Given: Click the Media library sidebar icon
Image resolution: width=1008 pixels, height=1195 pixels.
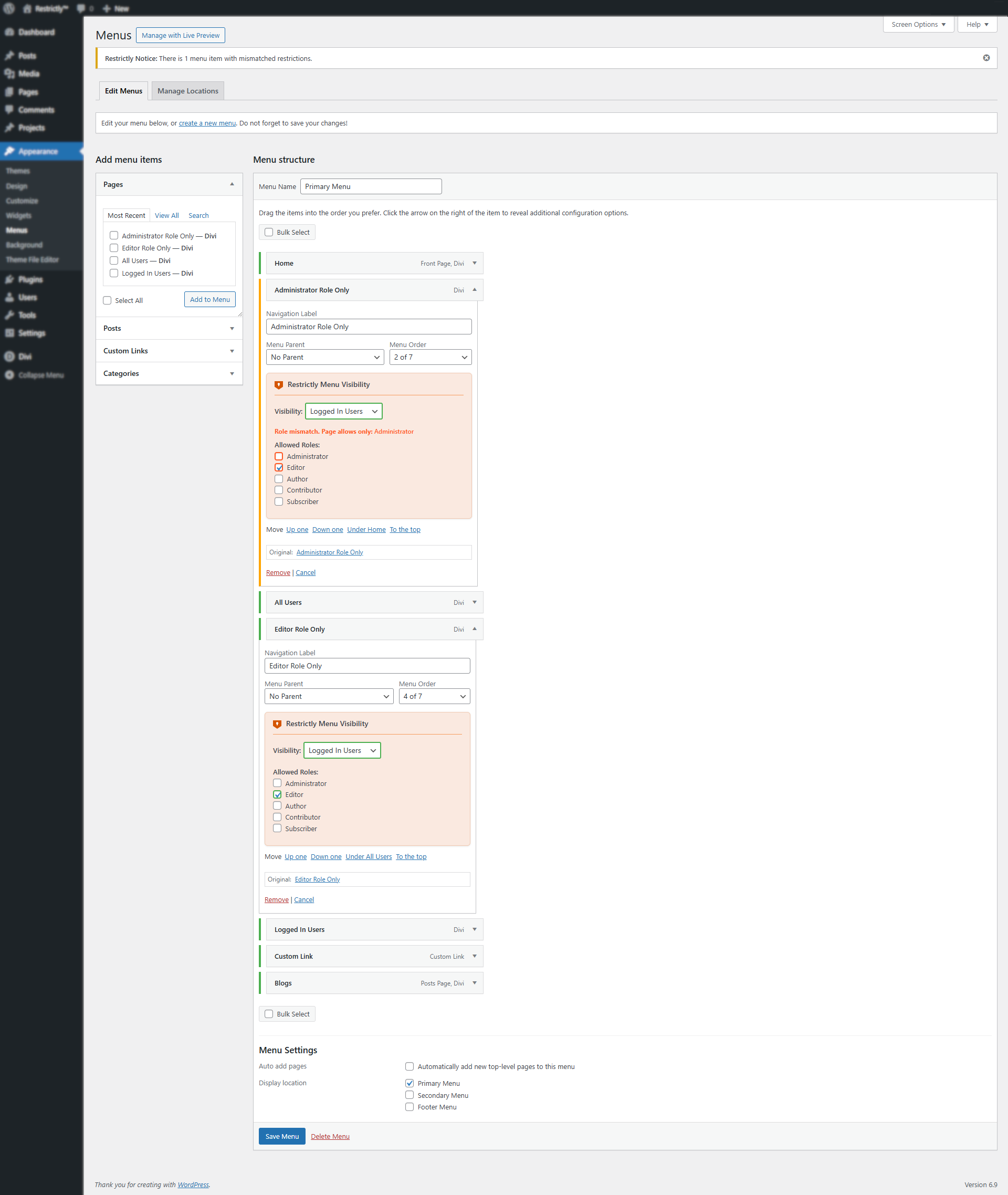Looking at the screenshot, I should tap(9, 74).
